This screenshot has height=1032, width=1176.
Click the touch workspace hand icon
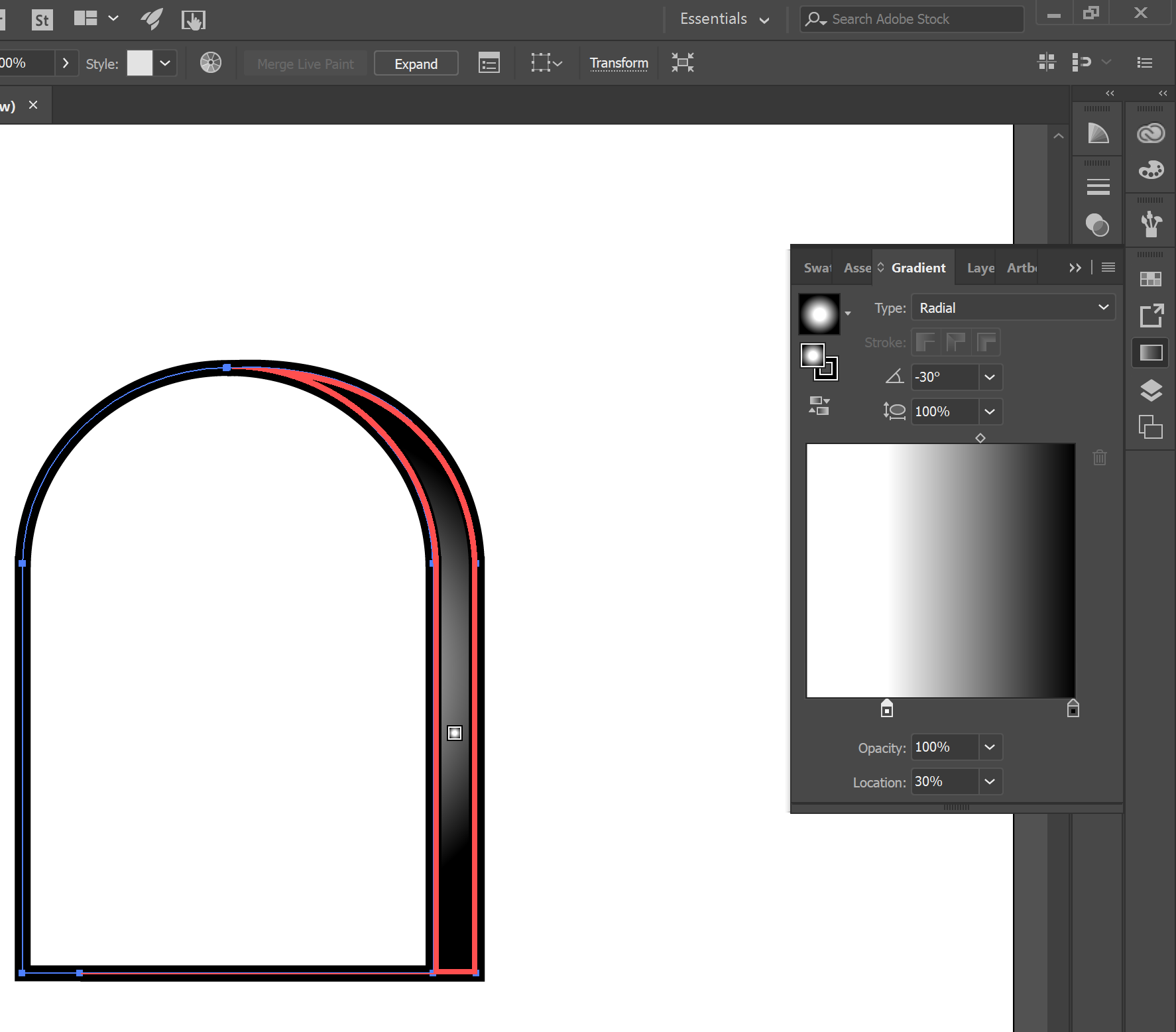(x=194, y=20)
